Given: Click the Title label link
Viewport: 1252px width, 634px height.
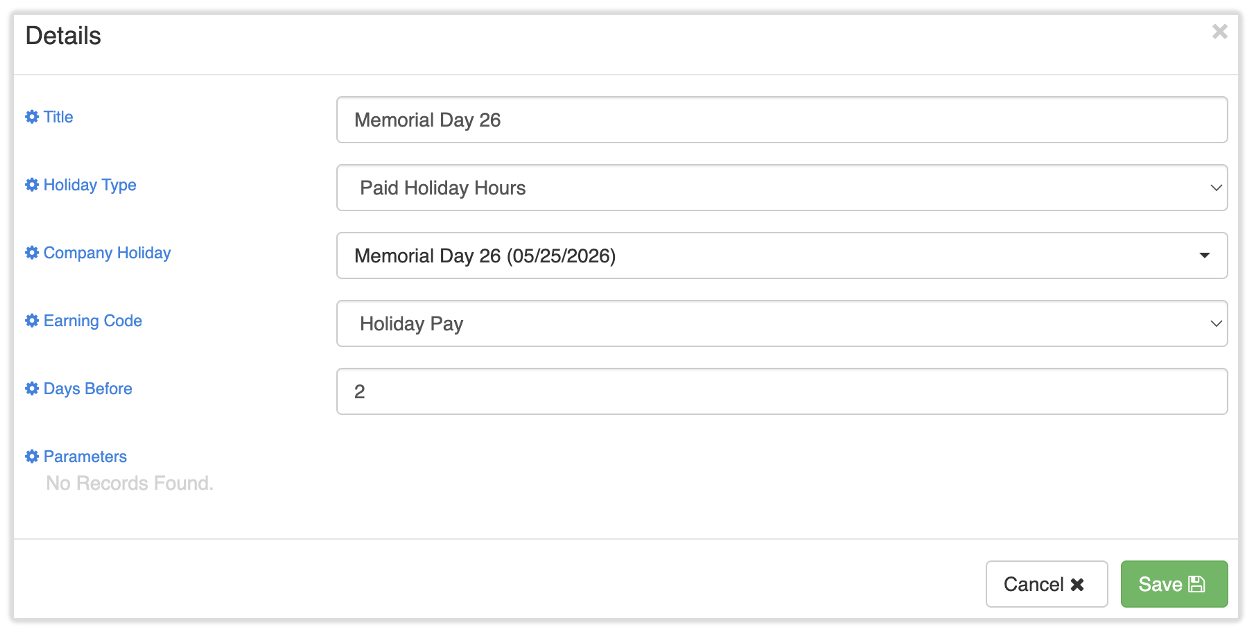Looking at the screenshot, I should tap(58, 117).
